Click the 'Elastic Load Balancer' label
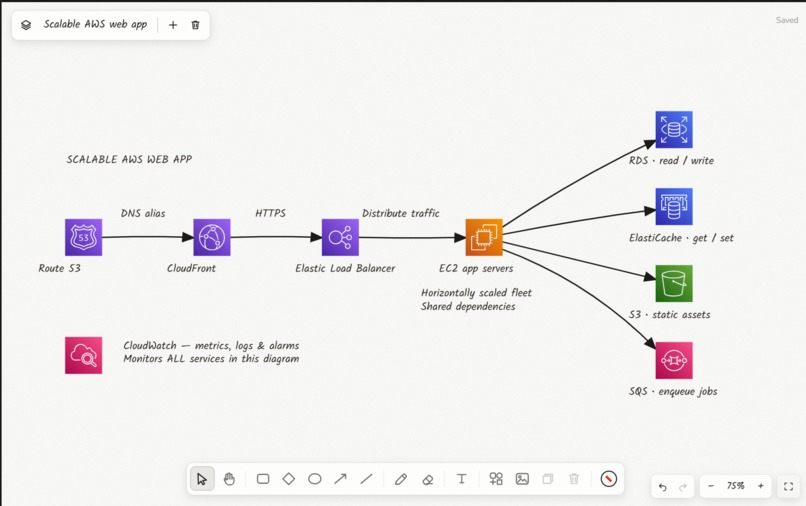Screen dimensions: 806x506 (x=345, y=268)
